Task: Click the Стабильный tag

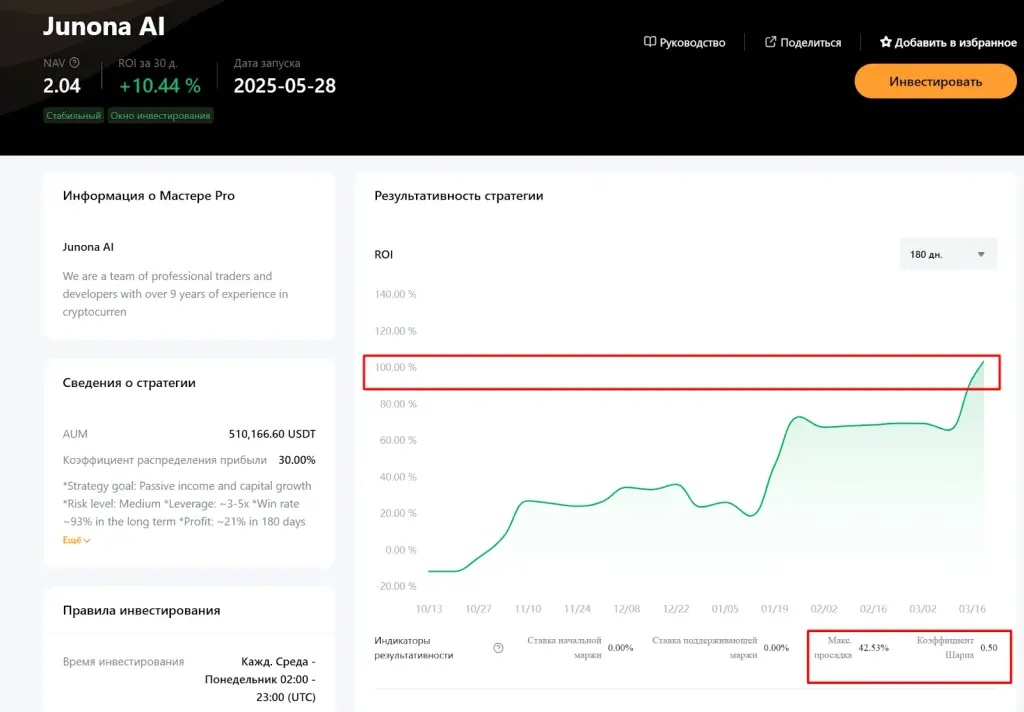Action: tap(73, 116)
